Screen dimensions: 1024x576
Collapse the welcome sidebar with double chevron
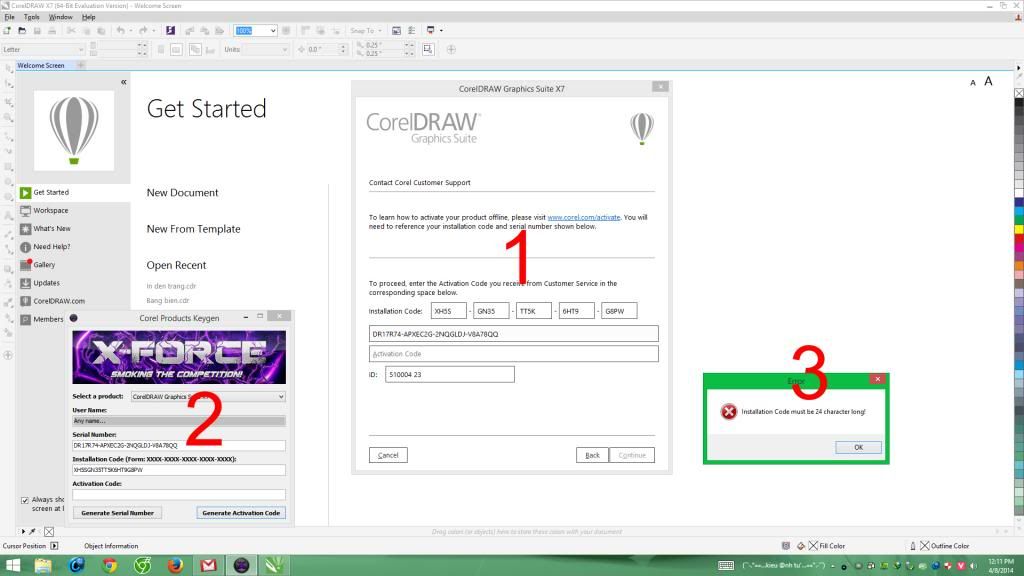coord(124,82)
